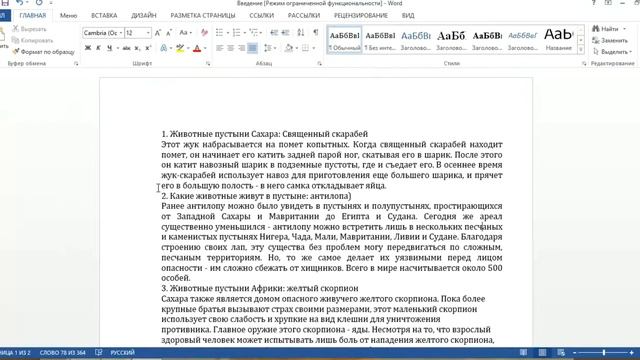The width and height of the screenshot is (640, 360).
Task: Open Font dialog launcher in Шрифт group
Action: click(x=208, y=64)
